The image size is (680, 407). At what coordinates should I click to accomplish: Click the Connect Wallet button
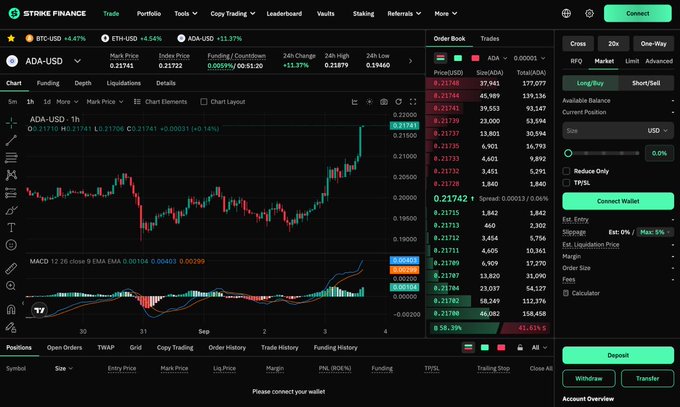618,201
